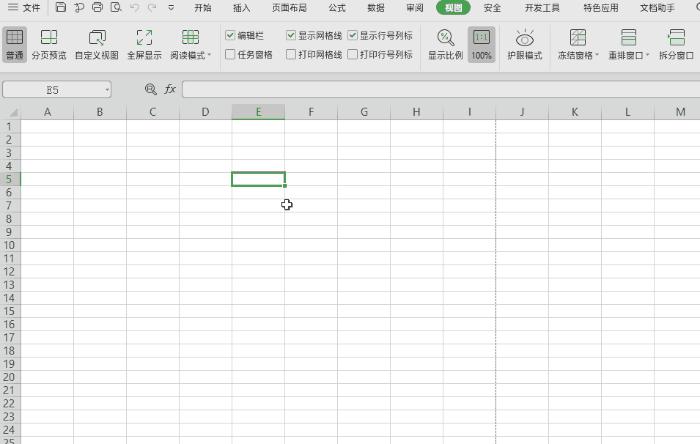Open Featured Apps (特色应用) tab
The height and width of the screenshot is (444, 700).
[x=601, y=8]
